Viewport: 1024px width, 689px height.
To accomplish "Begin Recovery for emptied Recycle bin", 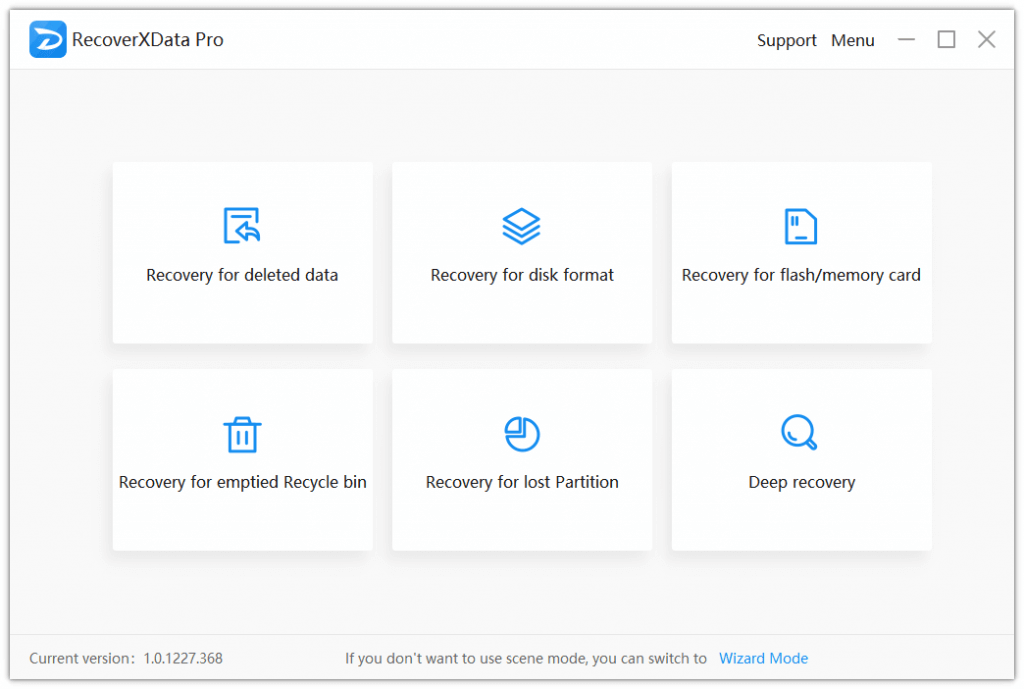I will click(x=242, y=460).
